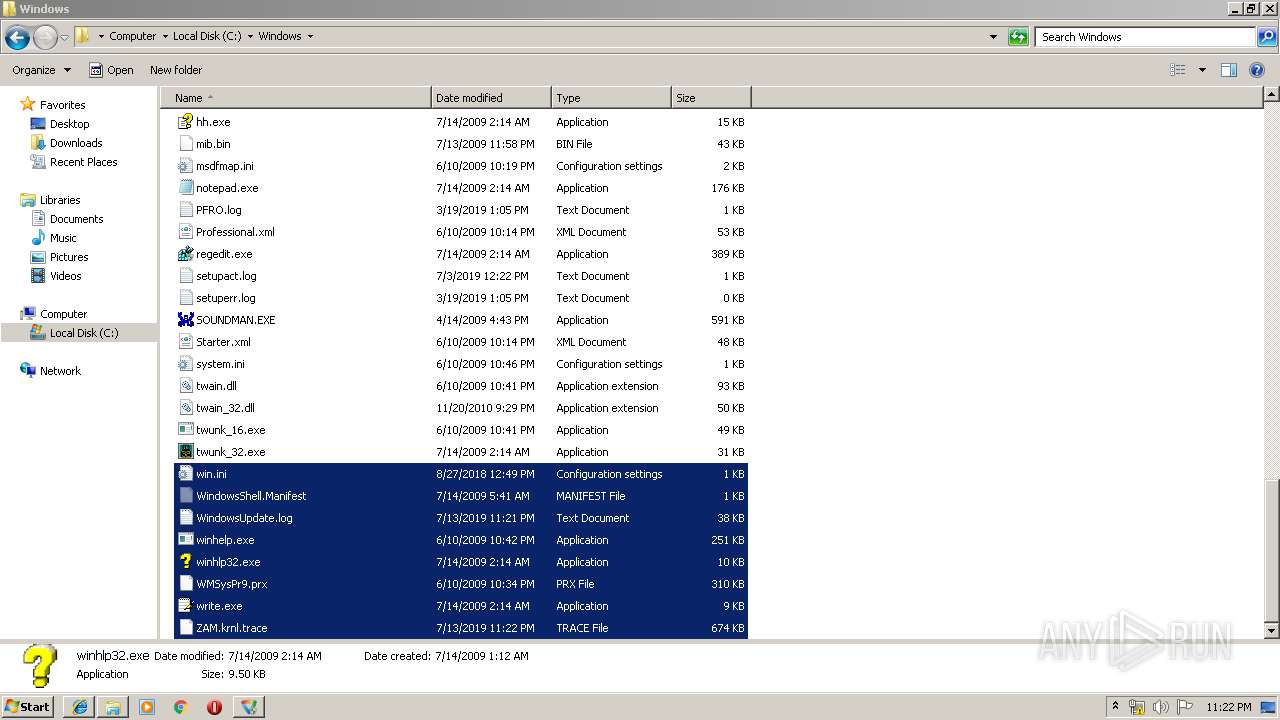This screenshot has height=720, width=1280.
Task: Click the write.exe icon
Action: tap(185, 606)
